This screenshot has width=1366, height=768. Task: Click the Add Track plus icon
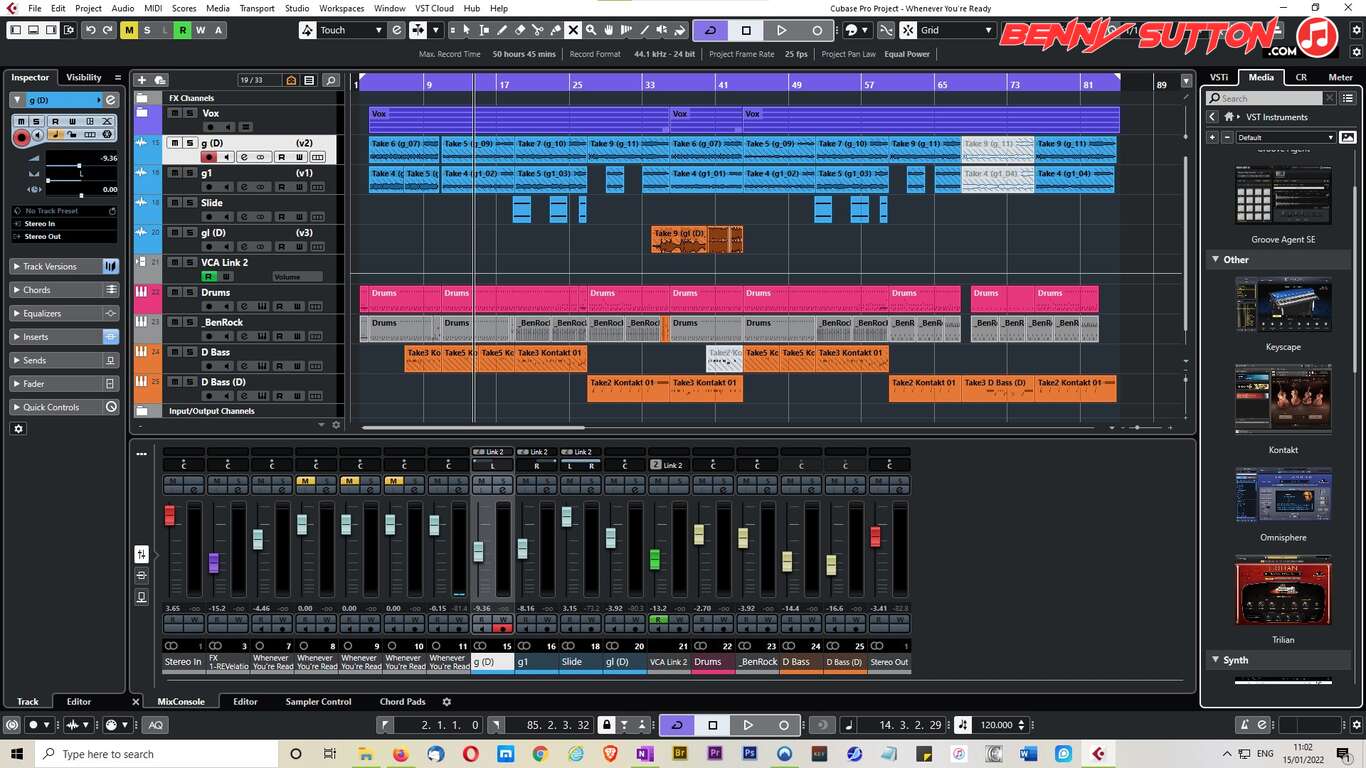point(143,79)
